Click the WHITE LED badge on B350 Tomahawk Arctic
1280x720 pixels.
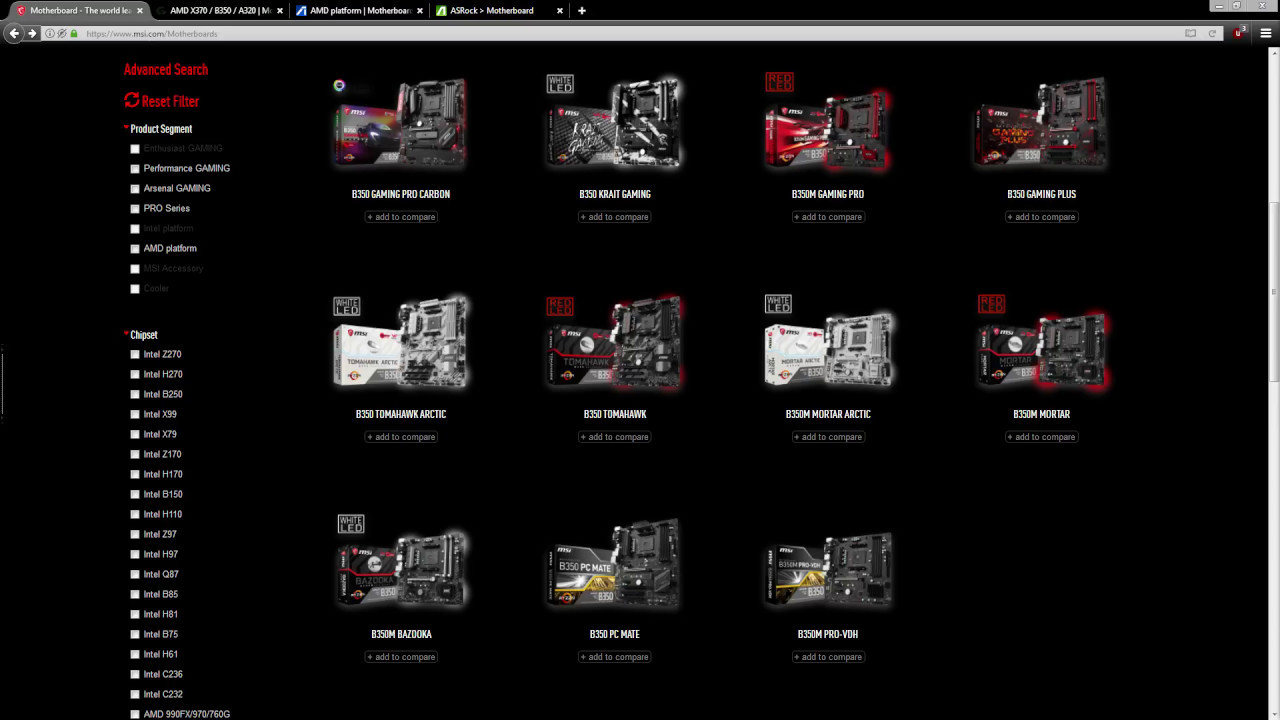346,306
